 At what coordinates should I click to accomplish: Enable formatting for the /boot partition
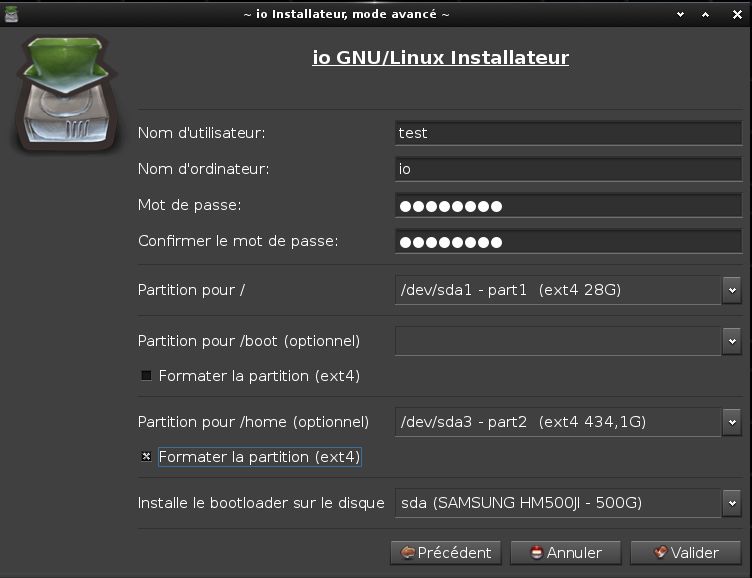point(146,376)
